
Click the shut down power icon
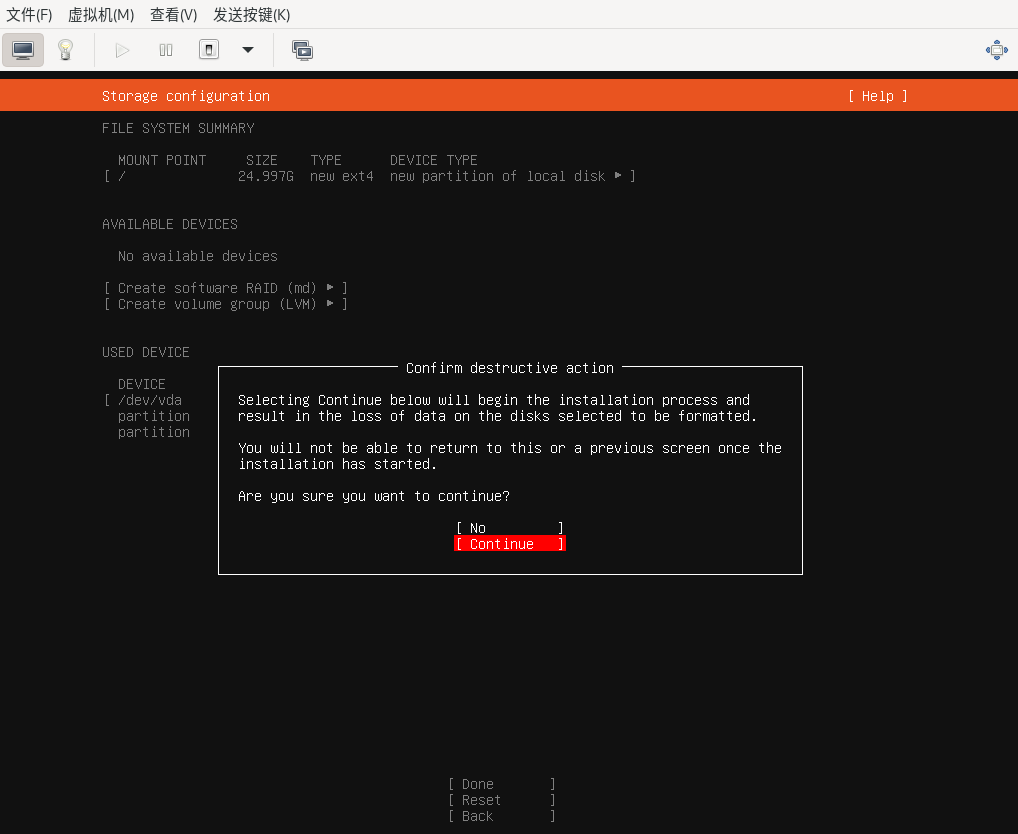click(208, 50)
